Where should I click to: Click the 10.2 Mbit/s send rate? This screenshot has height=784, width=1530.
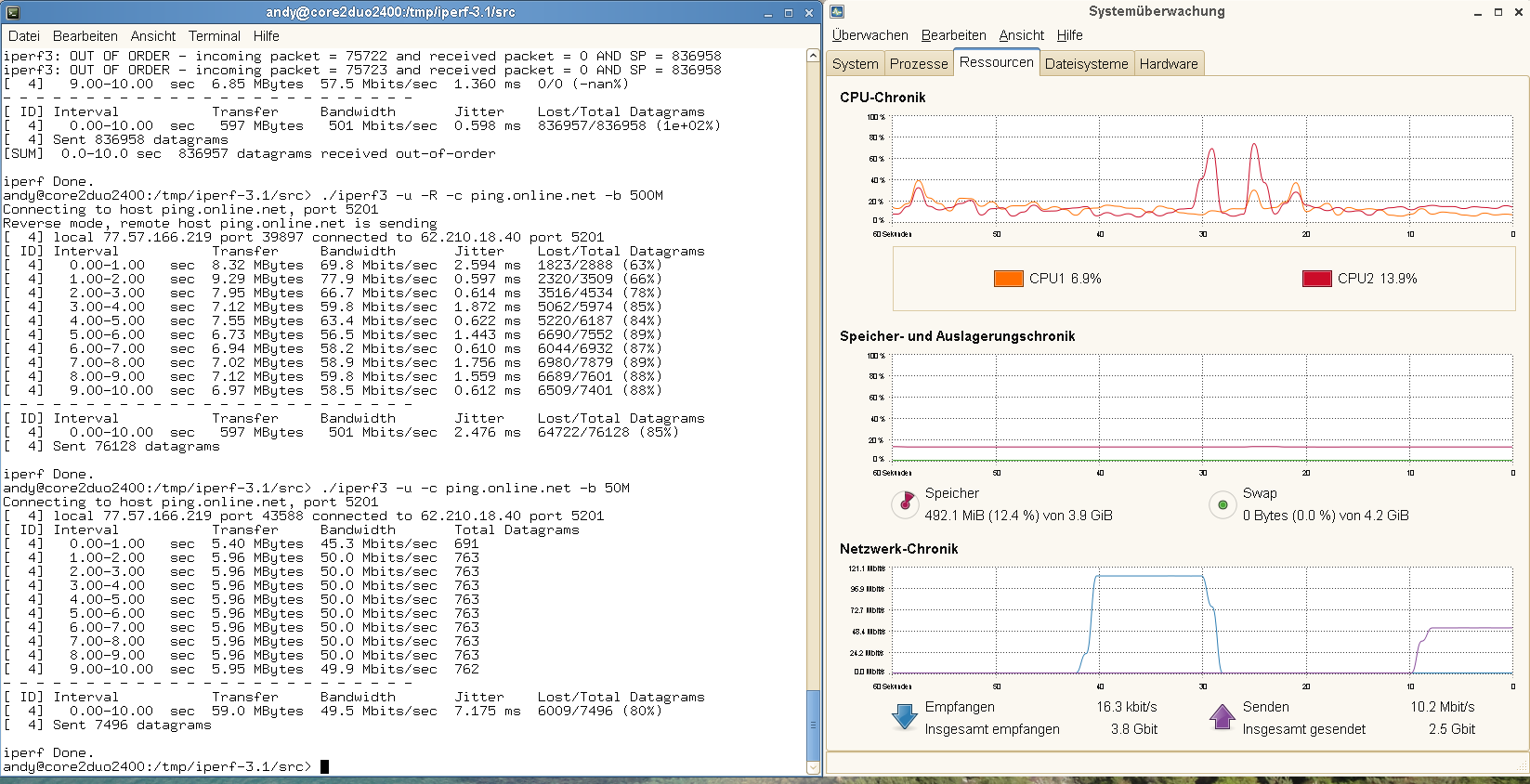tap(1443, 707)
